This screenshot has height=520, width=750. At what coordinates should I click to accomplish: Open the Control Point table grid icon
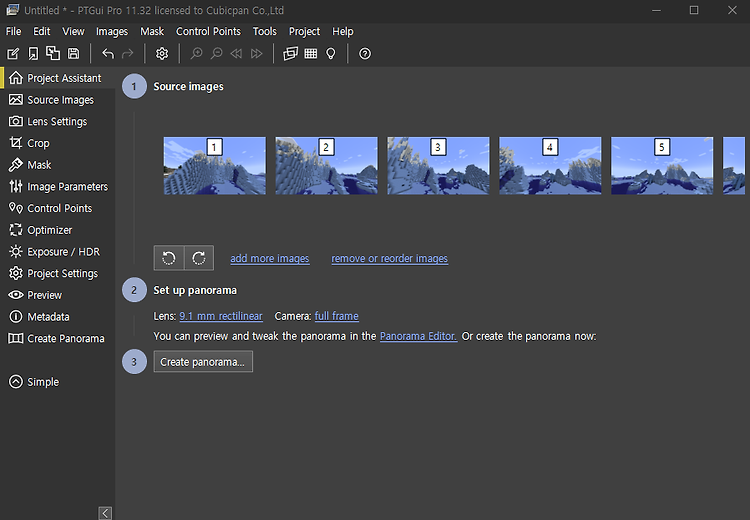click(311, 54)
